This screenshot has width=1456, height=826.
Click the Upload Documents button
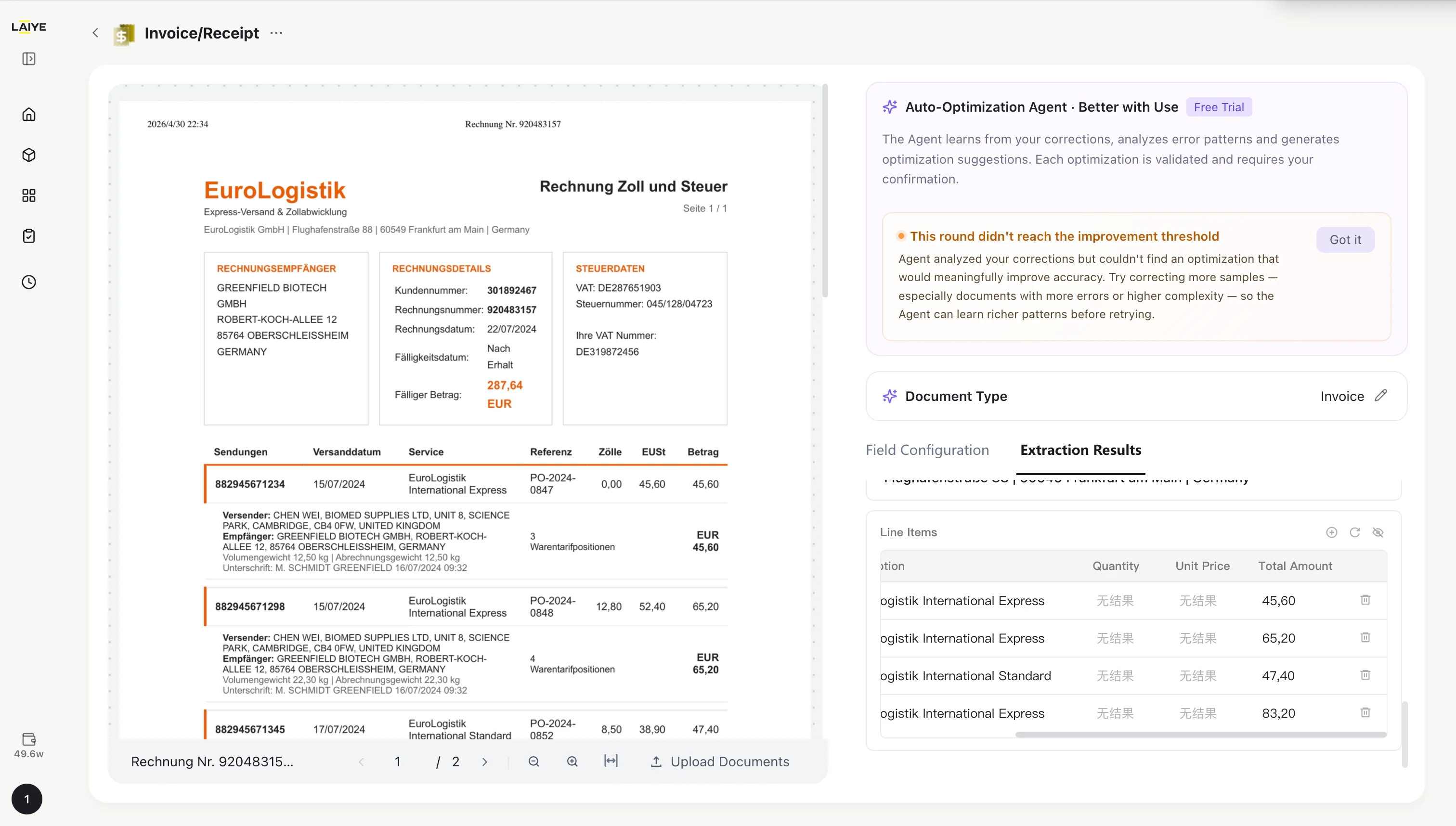[x=719, y=761]
